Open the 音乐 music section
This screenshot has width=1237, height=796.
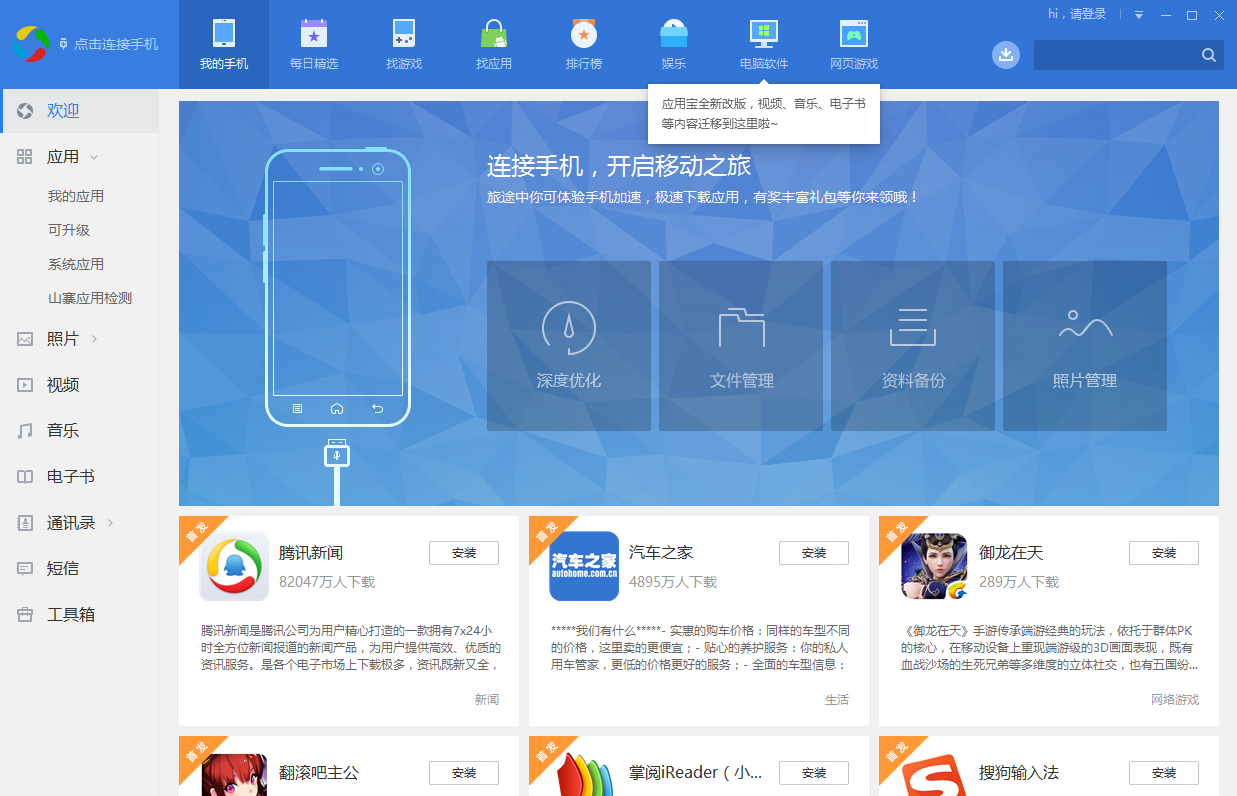[x=60, y=430]
